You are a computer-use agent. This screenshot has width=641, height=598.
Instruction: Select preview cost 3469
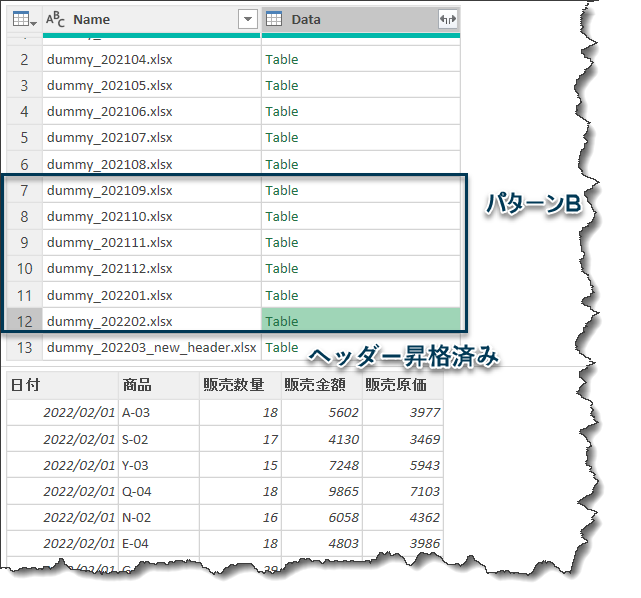click(403, 439)
